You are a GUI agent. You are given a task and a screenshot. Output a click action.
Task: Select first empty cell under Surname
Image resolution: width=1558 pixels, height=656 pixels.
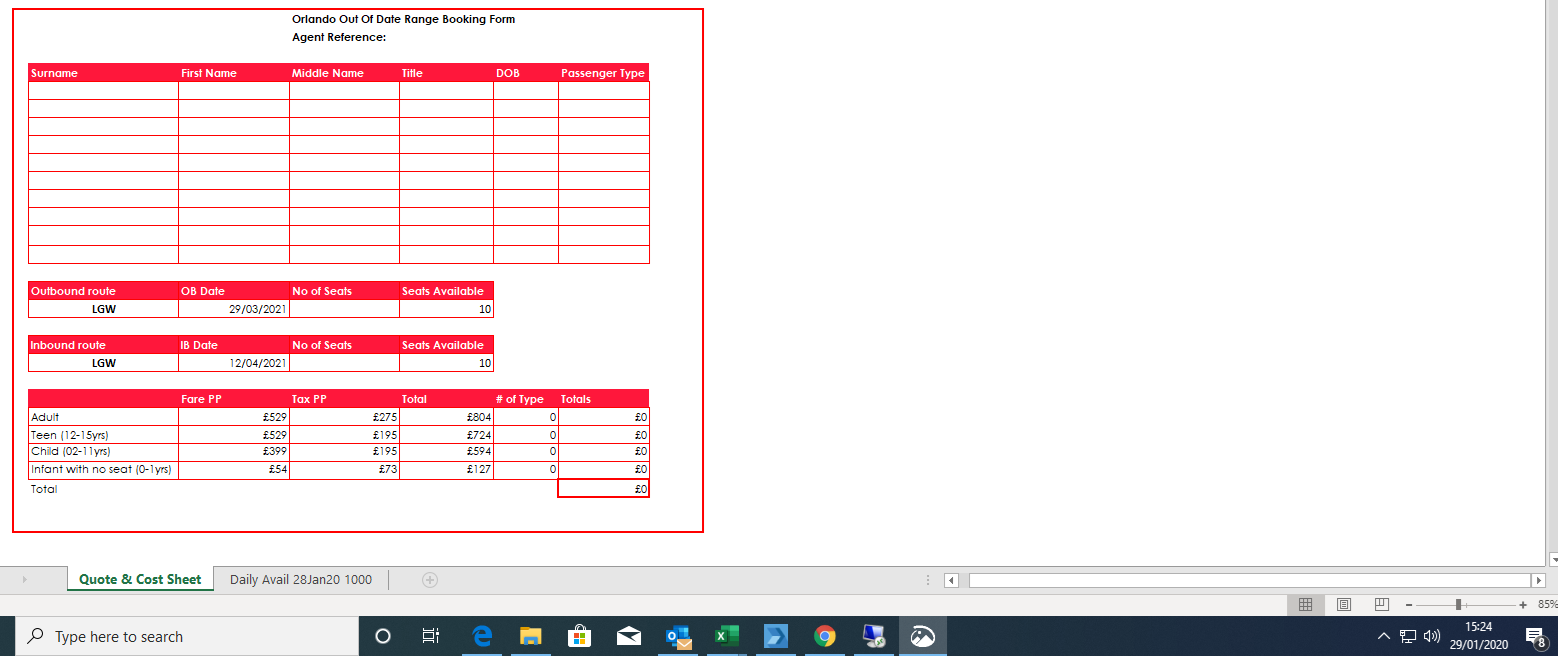[103, 91]
